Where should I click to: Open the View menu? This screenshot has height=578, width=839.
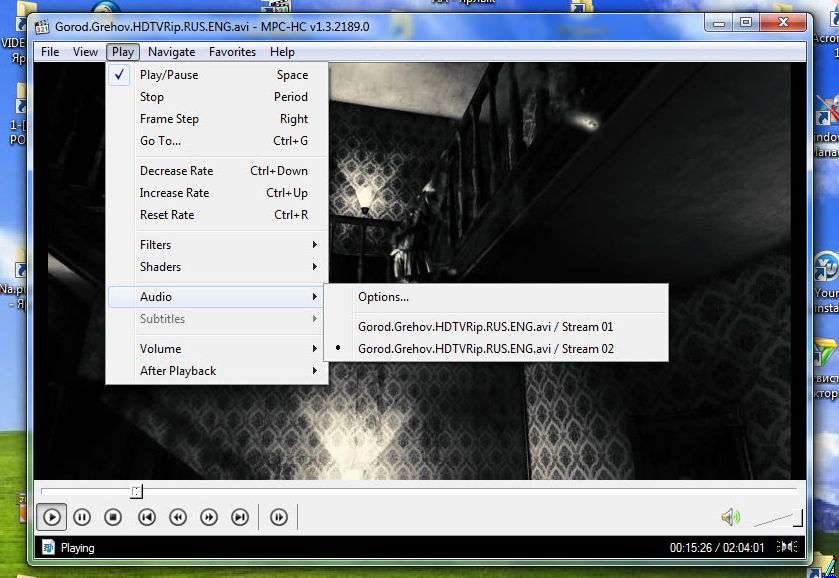(85, 52)
